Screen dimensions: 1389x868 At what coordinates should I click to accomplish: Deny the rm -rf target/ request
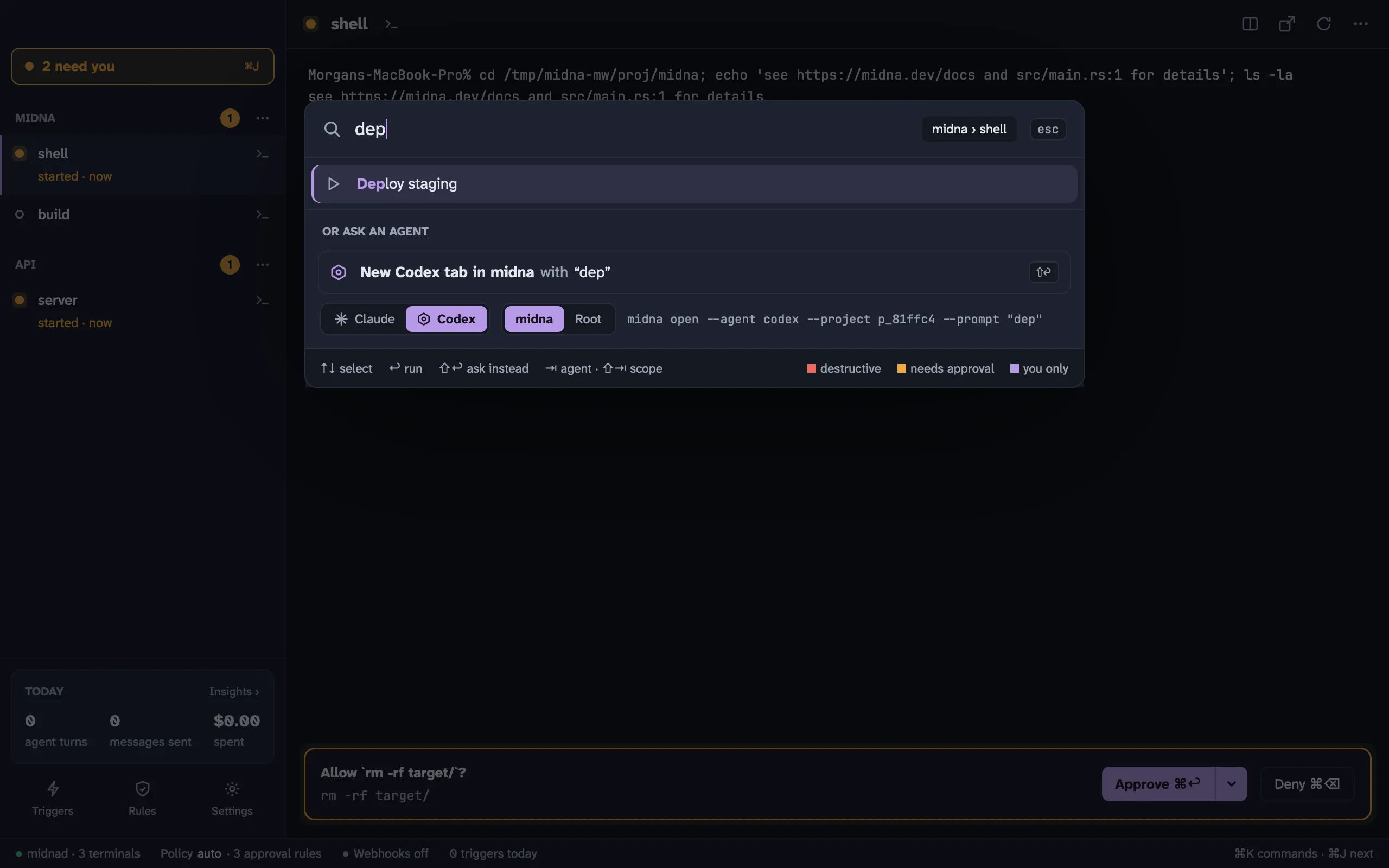coord(1307,783)
